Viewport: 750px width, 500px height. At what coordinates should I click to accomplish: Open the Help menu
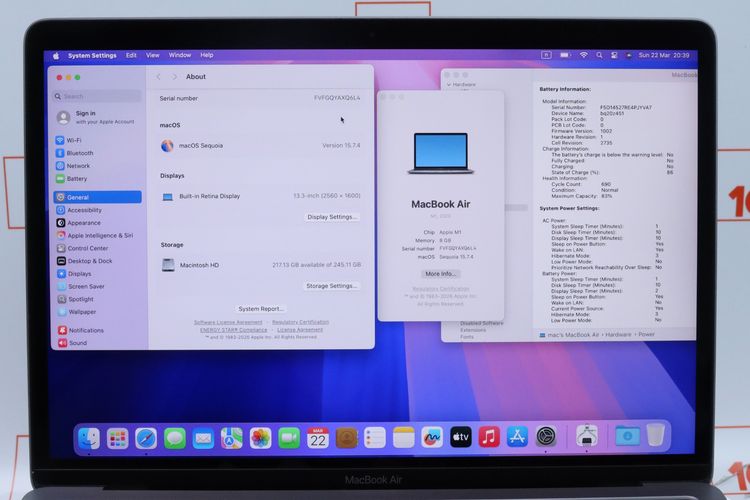click(x=207, y=55)
